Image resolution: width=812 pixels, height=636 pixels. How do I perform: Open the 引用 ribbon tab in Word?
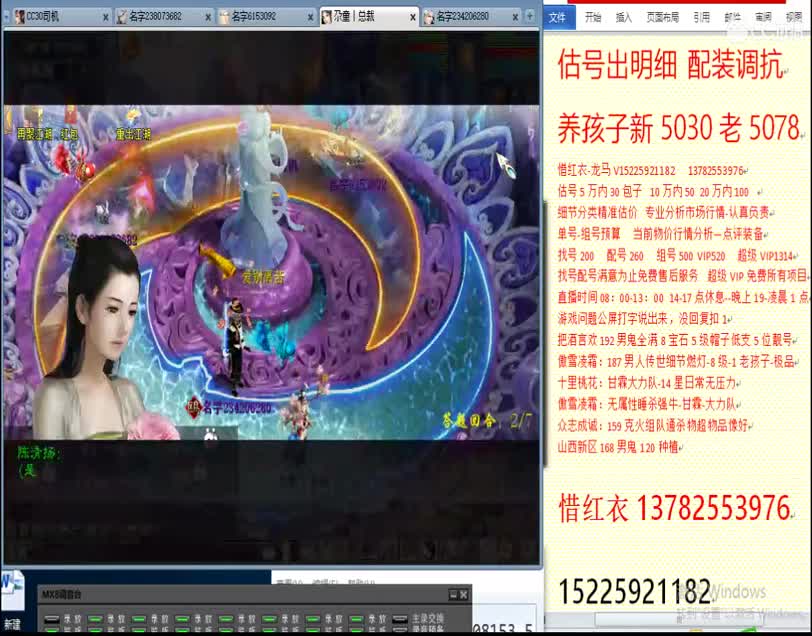tap(702, 18)
